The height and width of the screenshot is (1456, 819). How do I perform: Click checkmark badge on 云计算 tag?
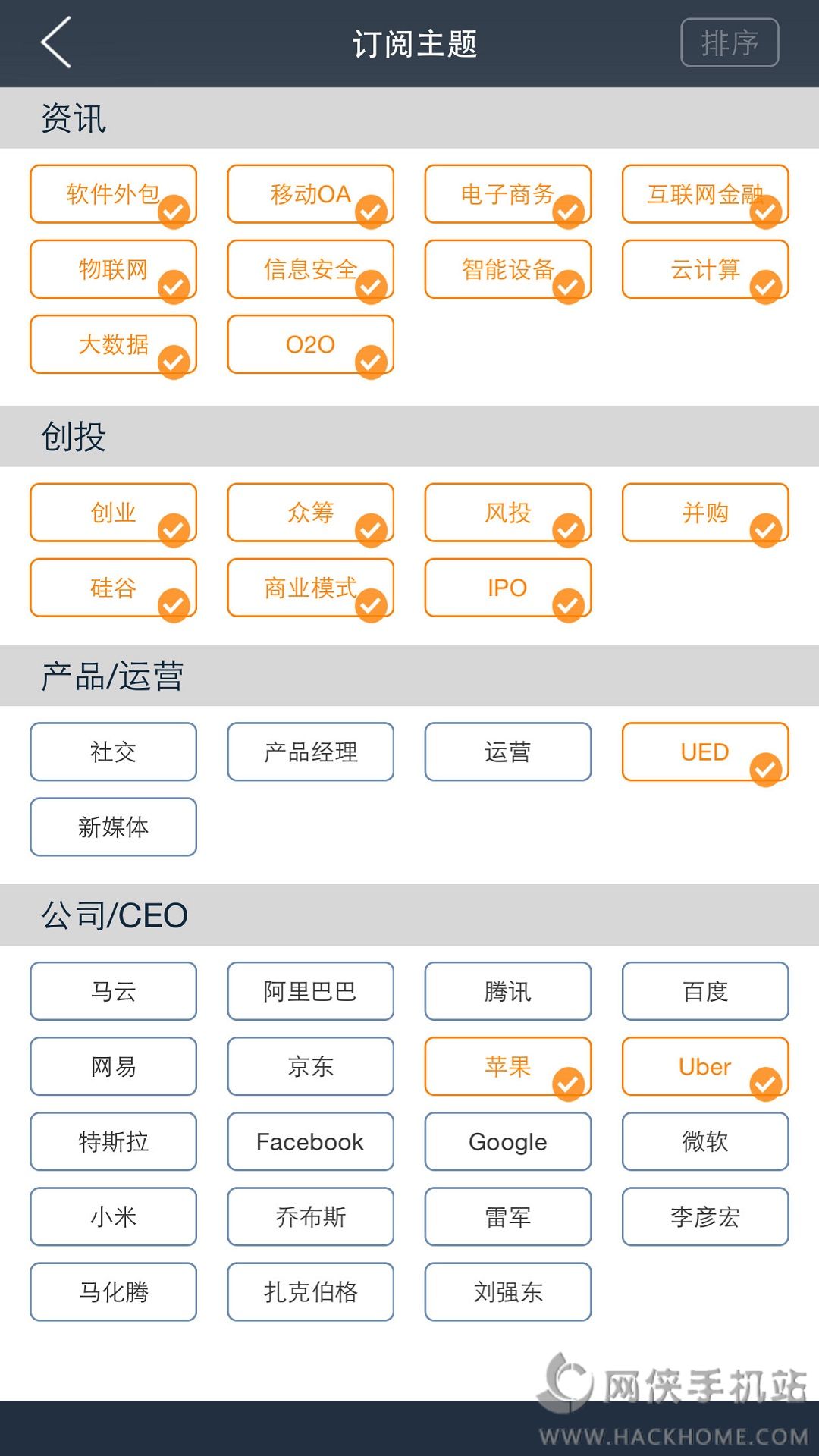point(765,287)
